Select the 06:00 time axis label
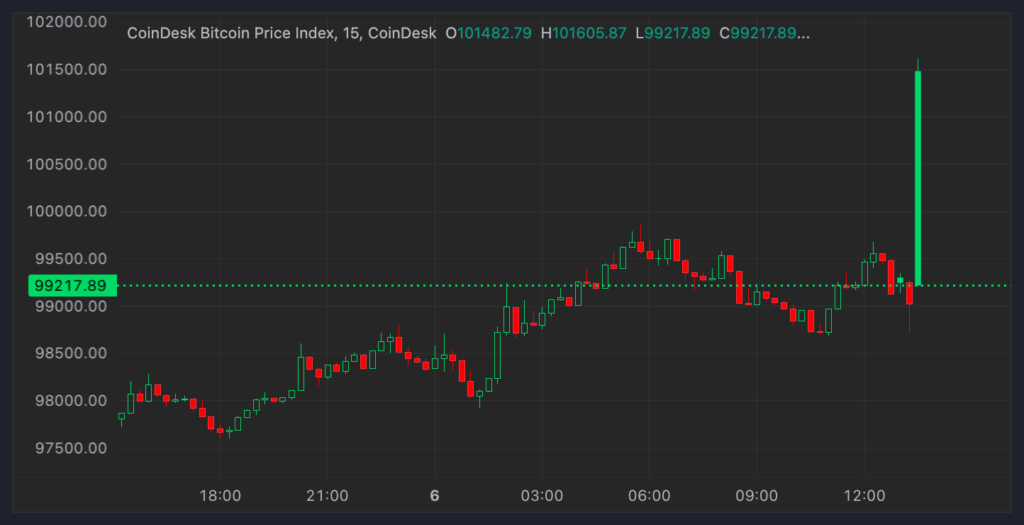 649,496
